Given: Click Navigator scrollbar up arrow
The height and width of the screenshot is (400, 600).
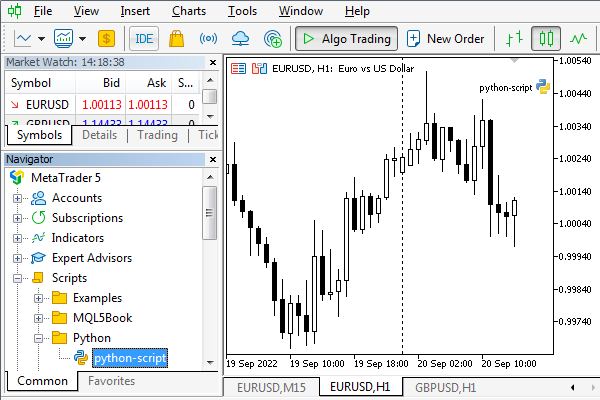Looking at the screenshot, I should pos(210,177).
